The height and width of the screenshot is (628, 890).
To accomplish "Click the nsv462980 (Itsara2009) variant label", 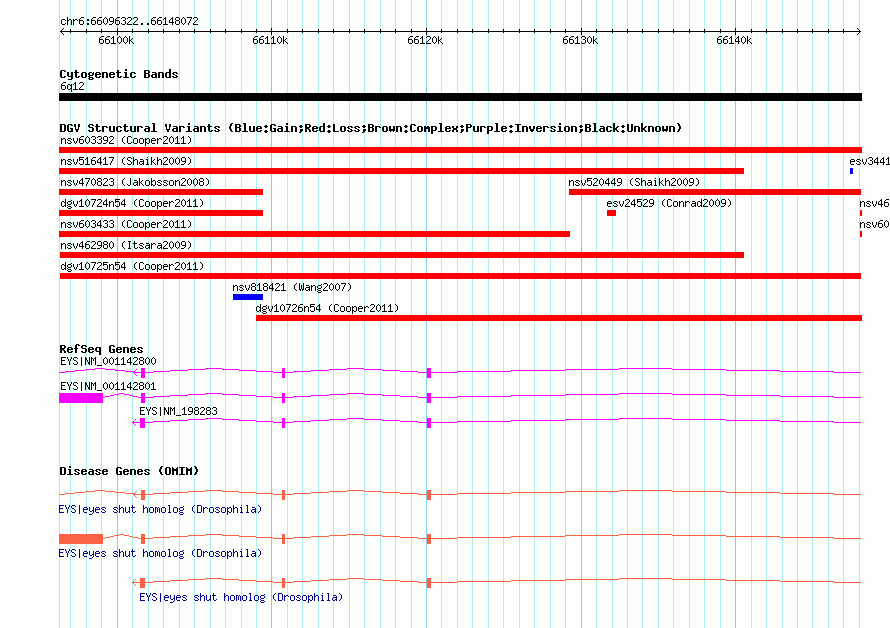I will click(x=126, y=245).
